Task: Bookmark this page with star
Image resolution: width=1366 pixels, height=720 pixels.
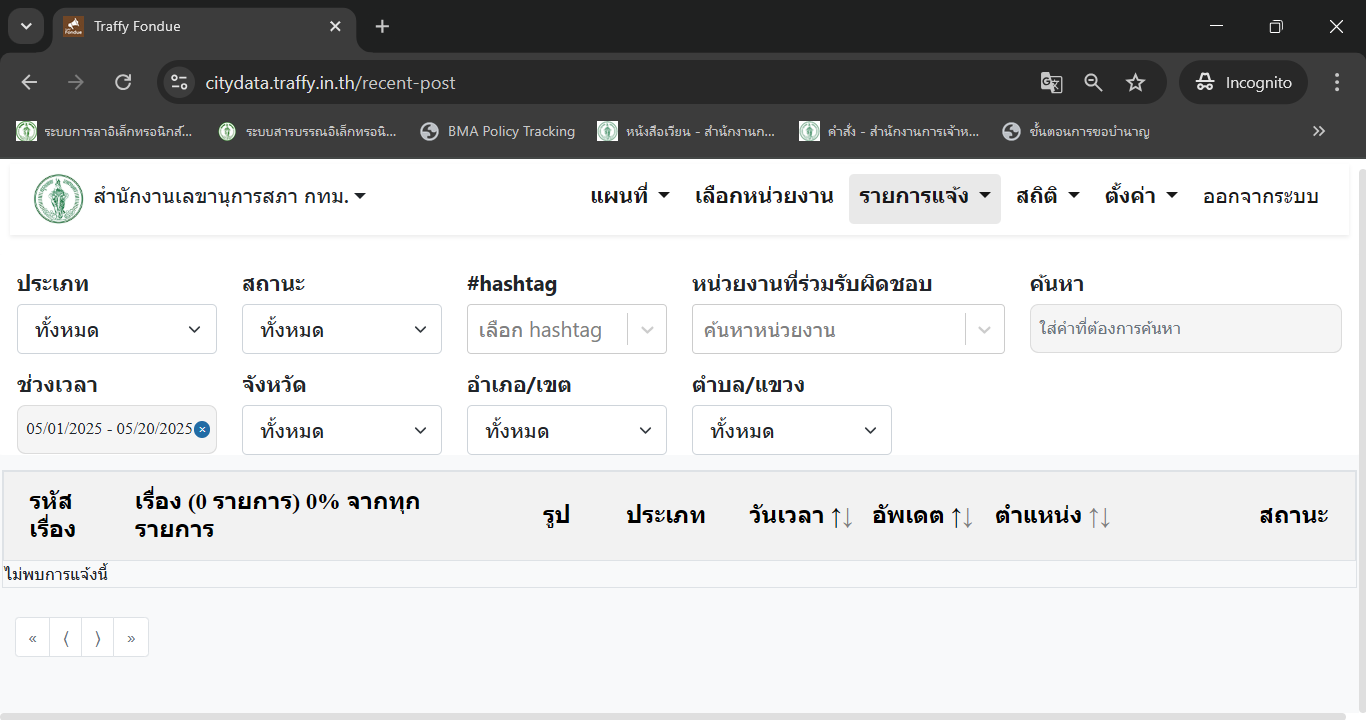Action: pos(1135,83)
